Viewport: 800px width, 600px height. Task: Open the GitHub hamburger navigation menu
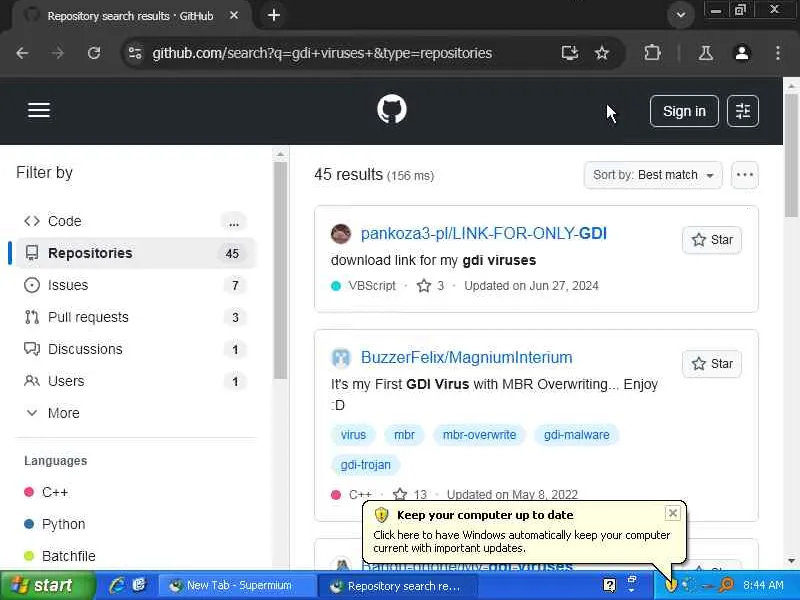click(x=39, y=110)
